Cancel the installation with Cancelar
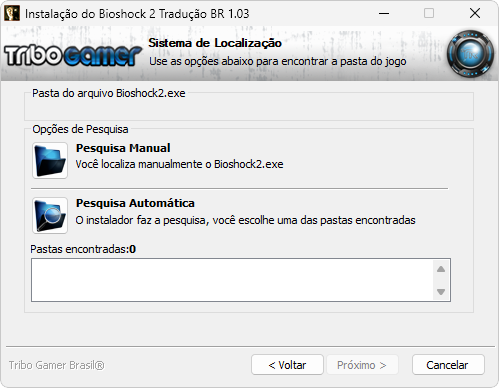Viewport: 499px width, 388px height. click(448, 365)
